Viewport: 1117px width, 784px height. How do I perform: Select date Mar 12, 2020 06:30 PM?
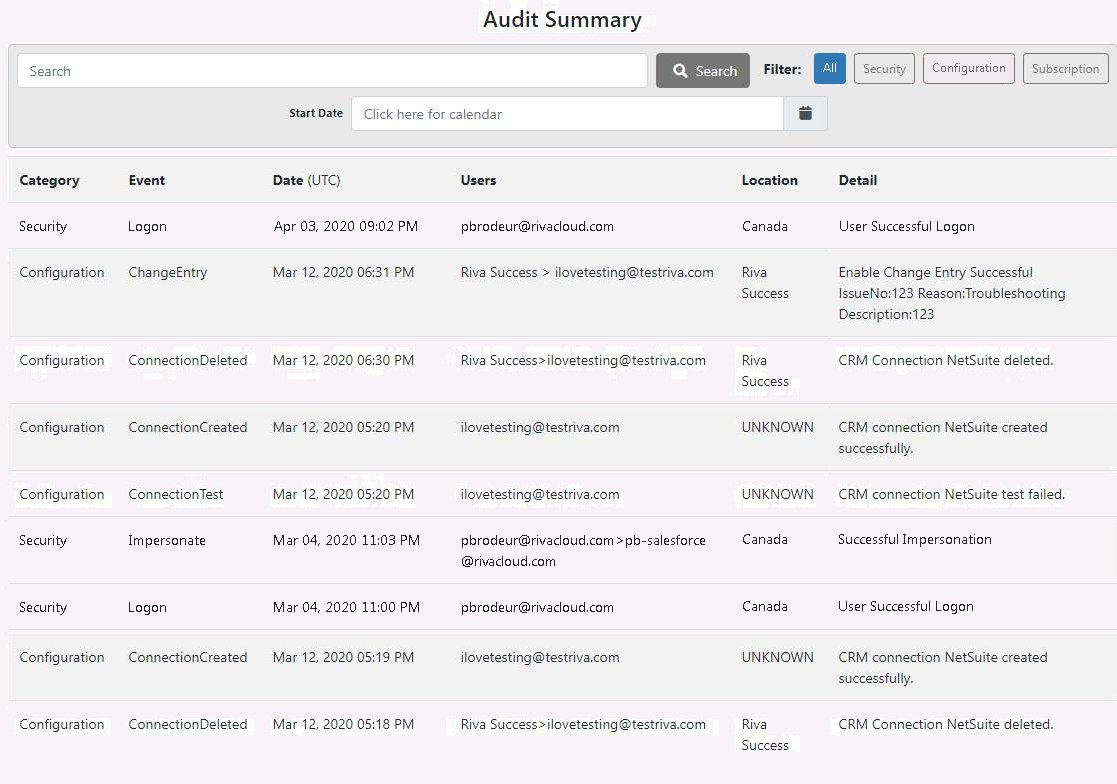click(343, 360)
